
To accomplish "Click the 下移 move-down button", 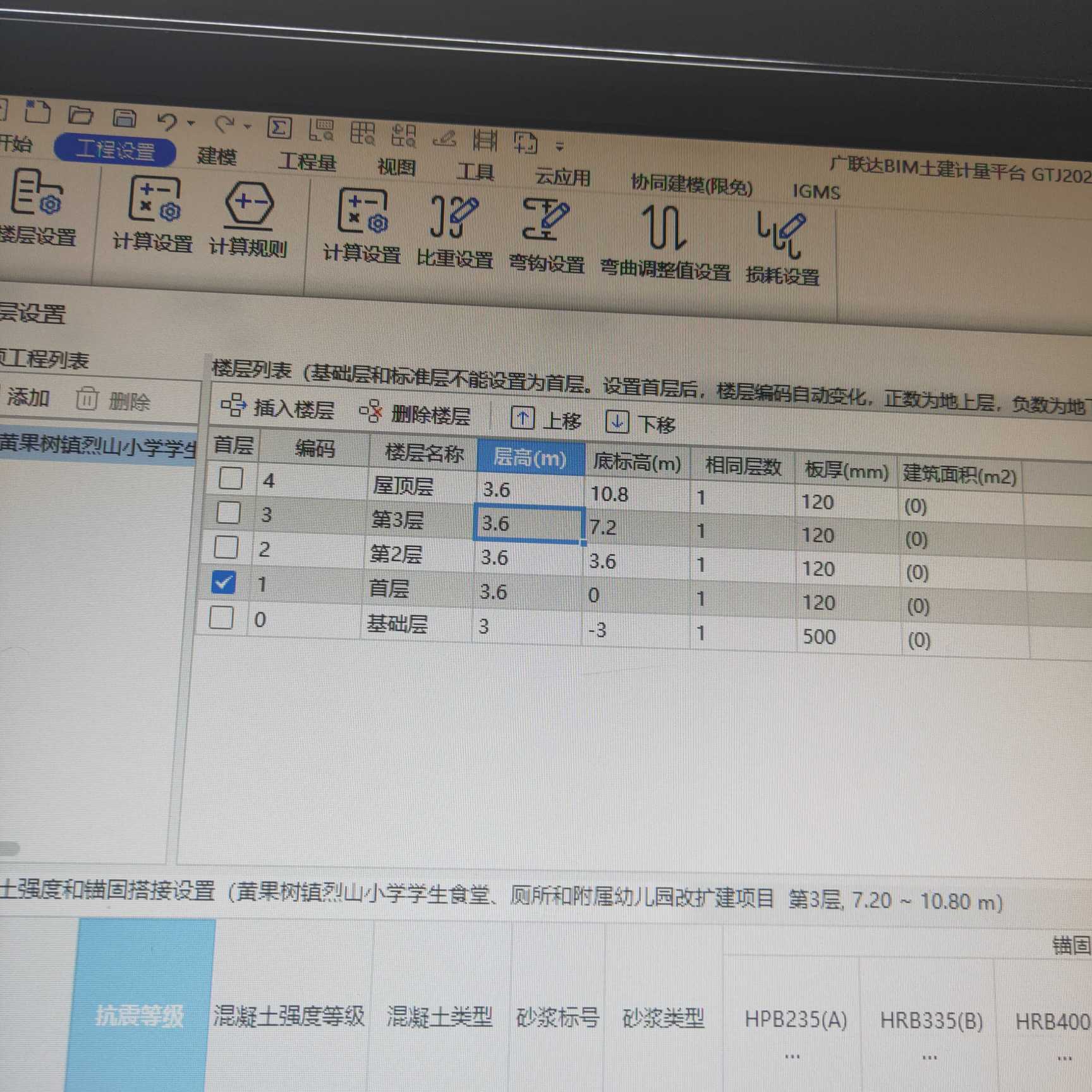I will [641, 423].
